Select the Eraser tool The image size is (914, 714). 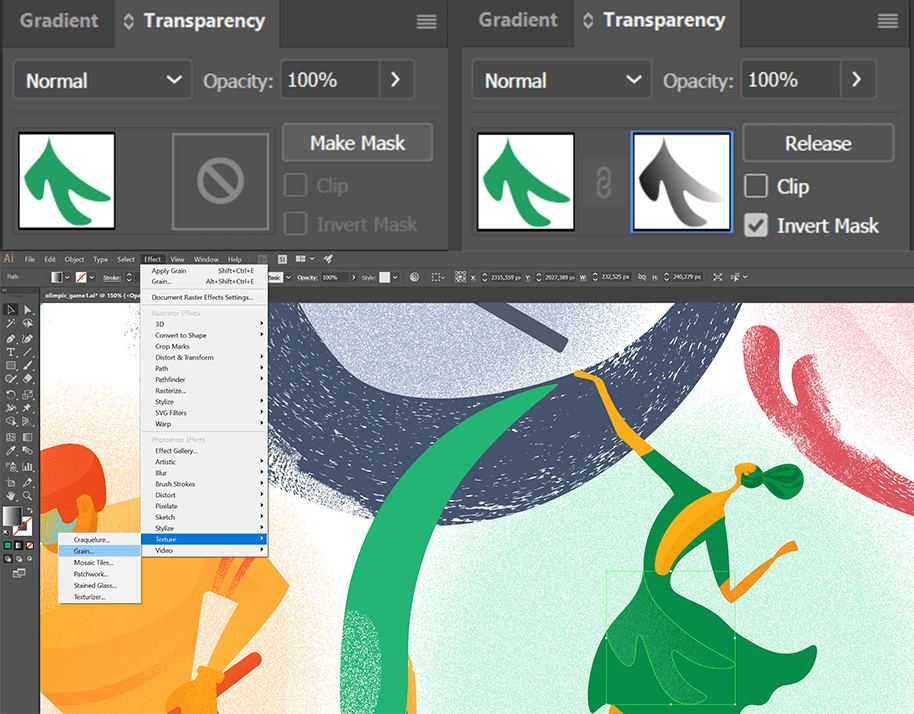point(27,379)
